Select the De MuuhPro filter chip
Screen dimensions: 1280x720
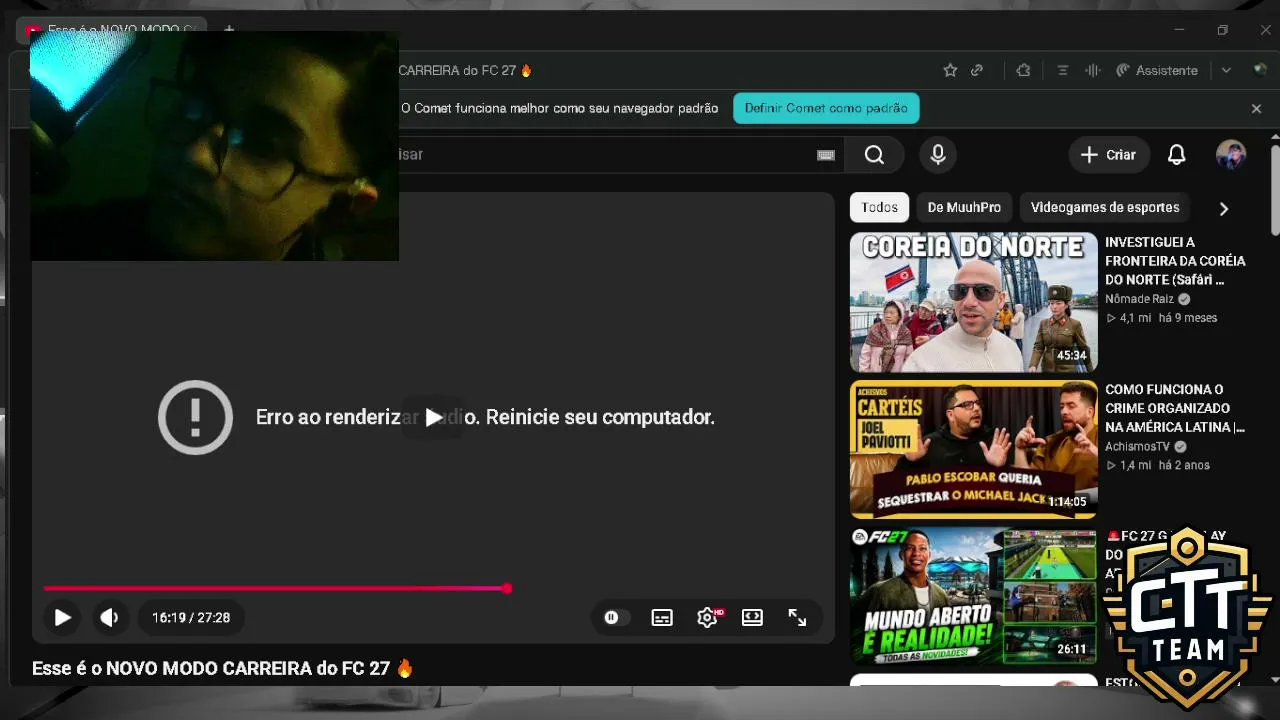click(x=964, y=207)
